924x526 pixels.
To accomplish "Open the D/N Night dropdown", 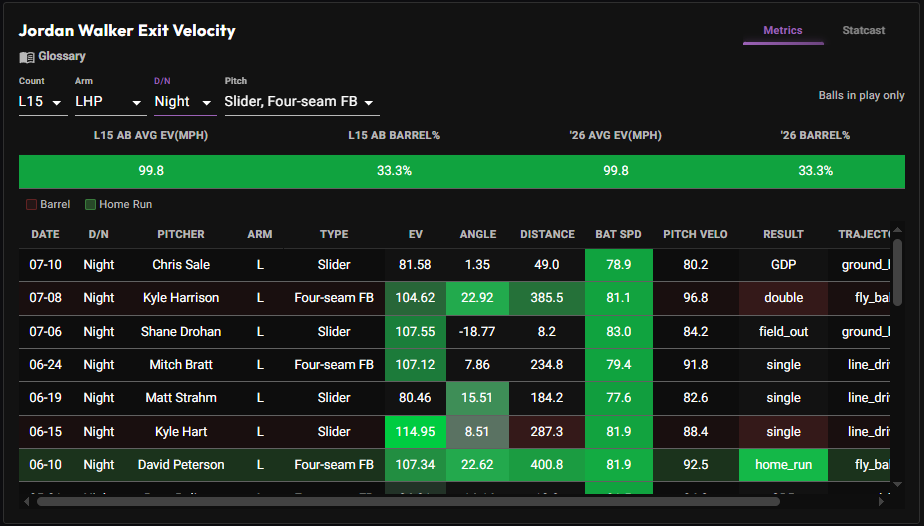I will point(185,102).
